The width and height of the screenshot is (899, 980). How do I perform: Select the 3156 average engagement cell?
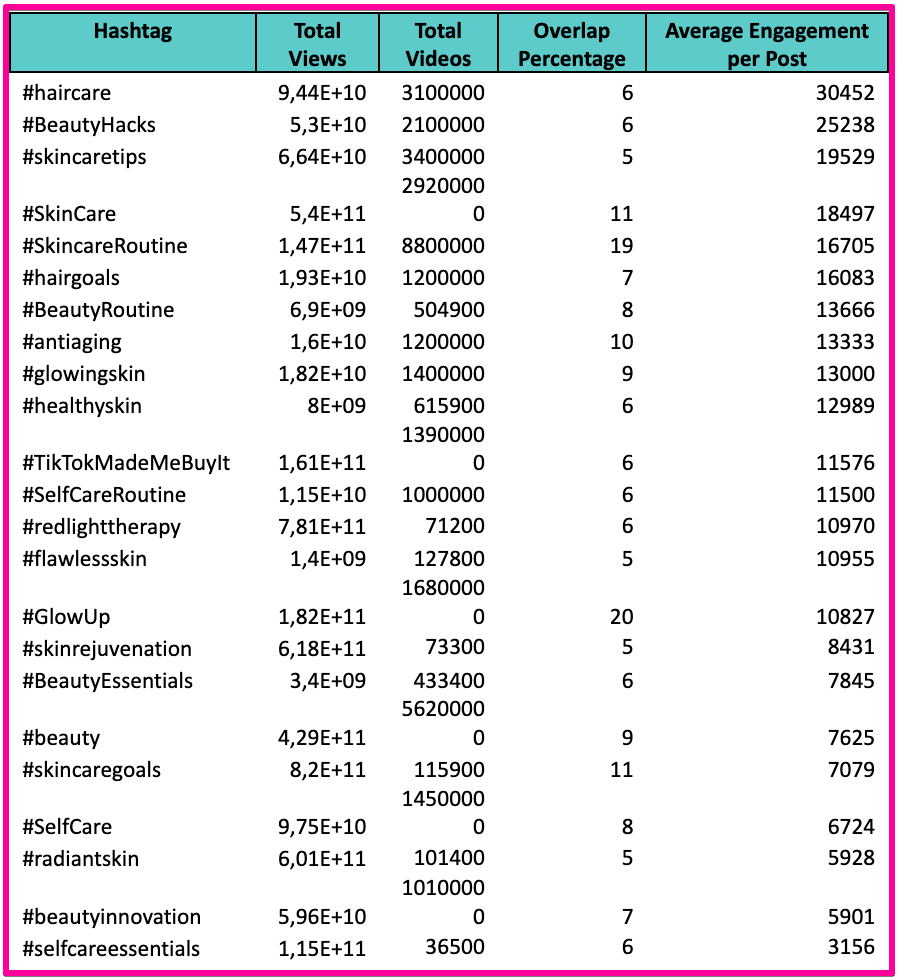coord(849,949)
